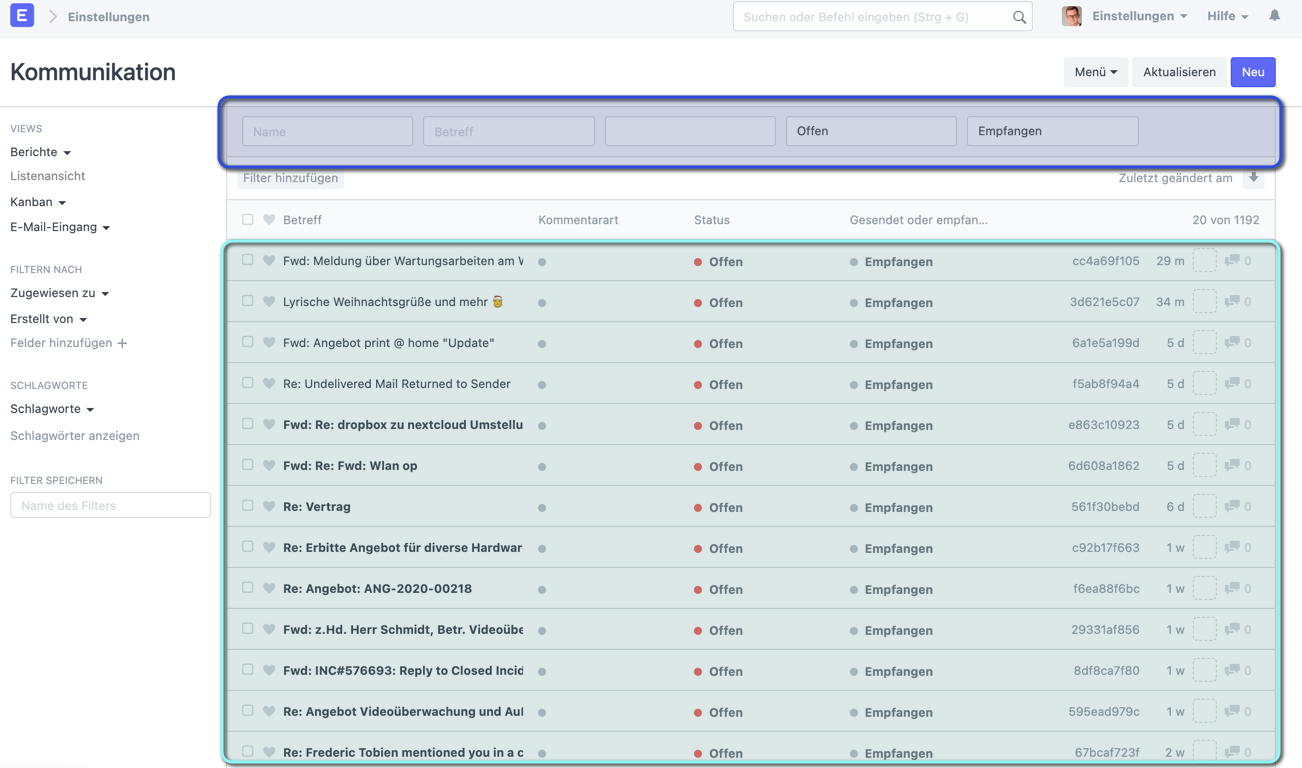Click dashed assignee box for row c92b17f663
Screen dimensions: 1302x768
pyautogui.click(x=1205, y=547)
